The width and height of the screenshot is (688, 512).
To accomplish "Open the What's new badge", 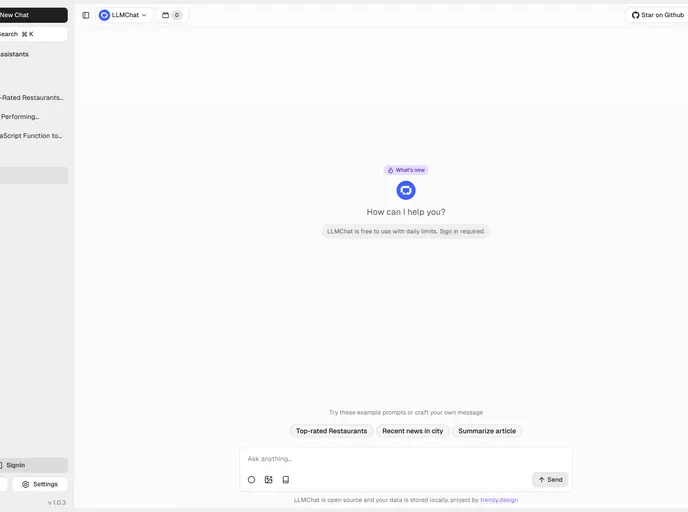I will pyautogui.click(x=406, y=170).
